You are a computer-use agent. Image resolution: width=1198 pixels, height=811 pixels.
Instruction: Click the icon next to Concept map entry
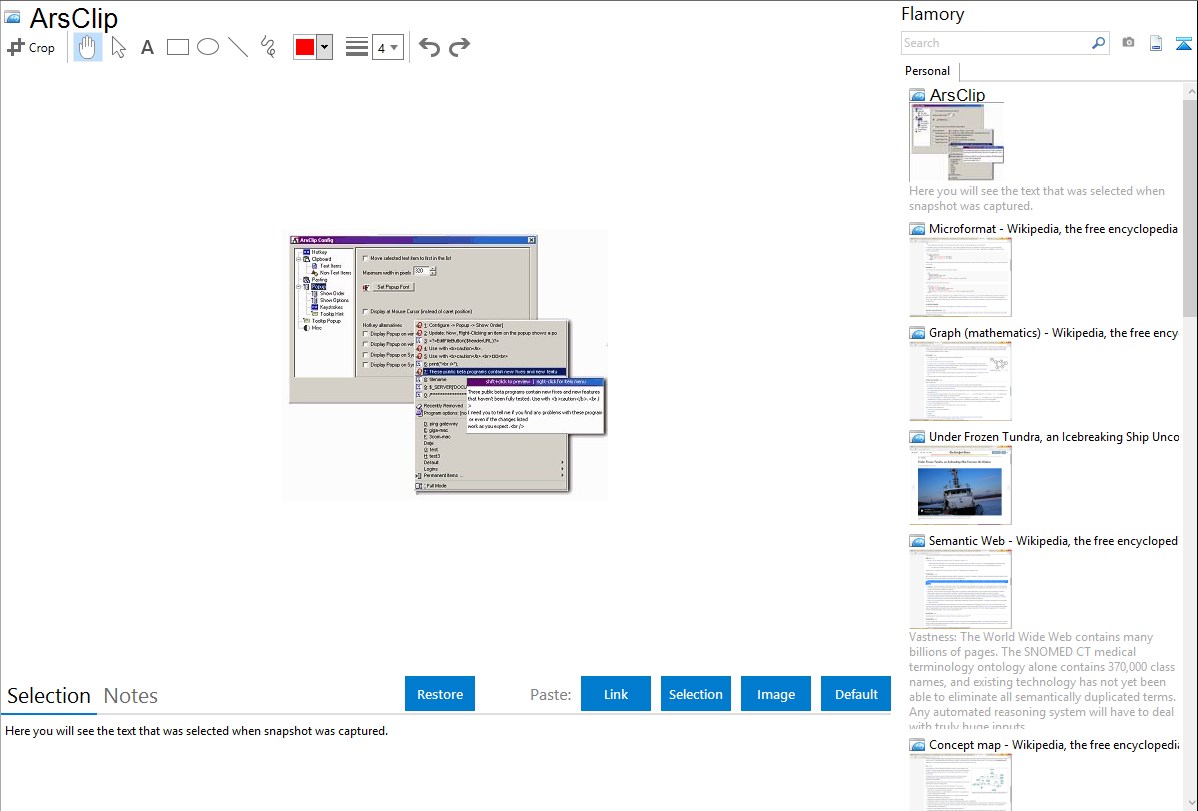[x=918, y=744]
